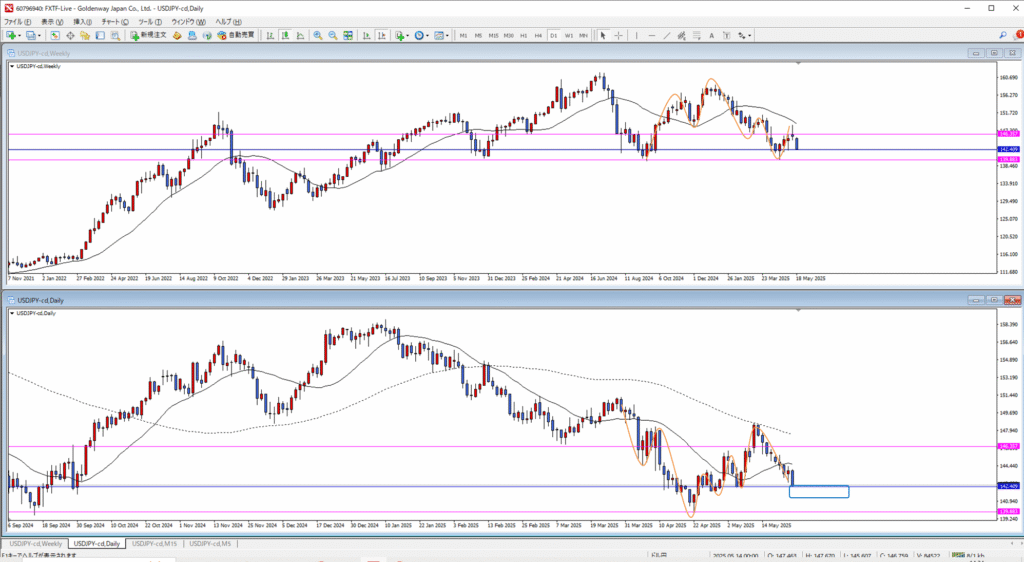Select the horizontal line drawing tool

point(652,35)
